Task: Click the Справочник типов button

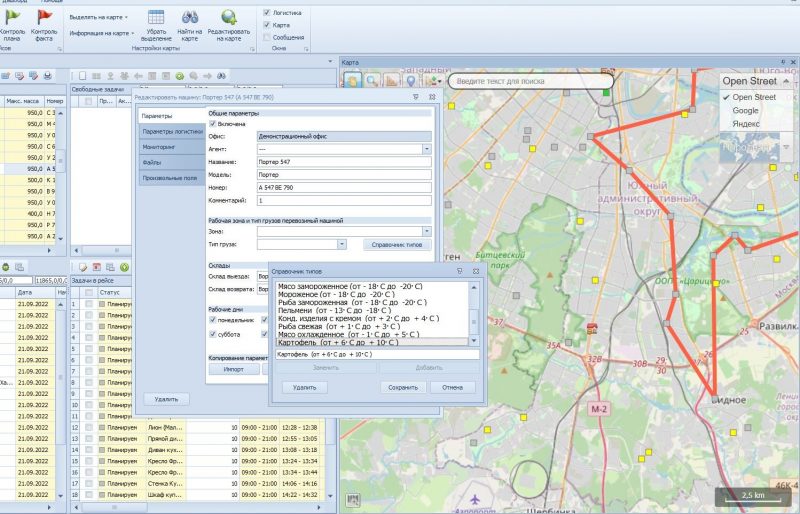Action: coord(397,244)
